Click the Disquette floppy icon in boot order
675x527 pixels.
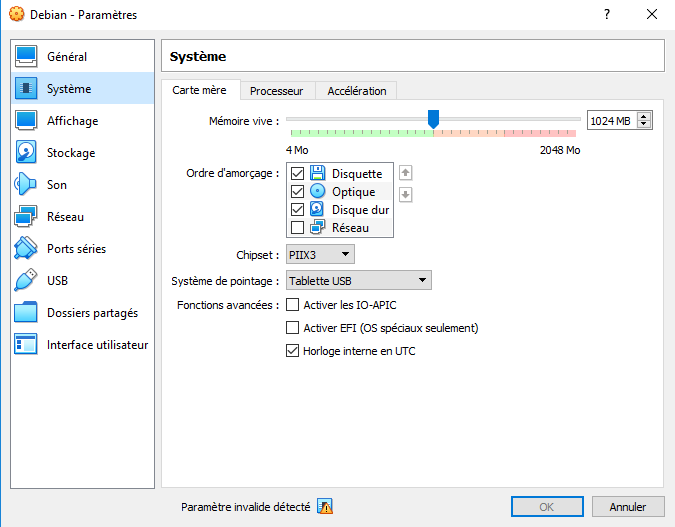(318, 173)
